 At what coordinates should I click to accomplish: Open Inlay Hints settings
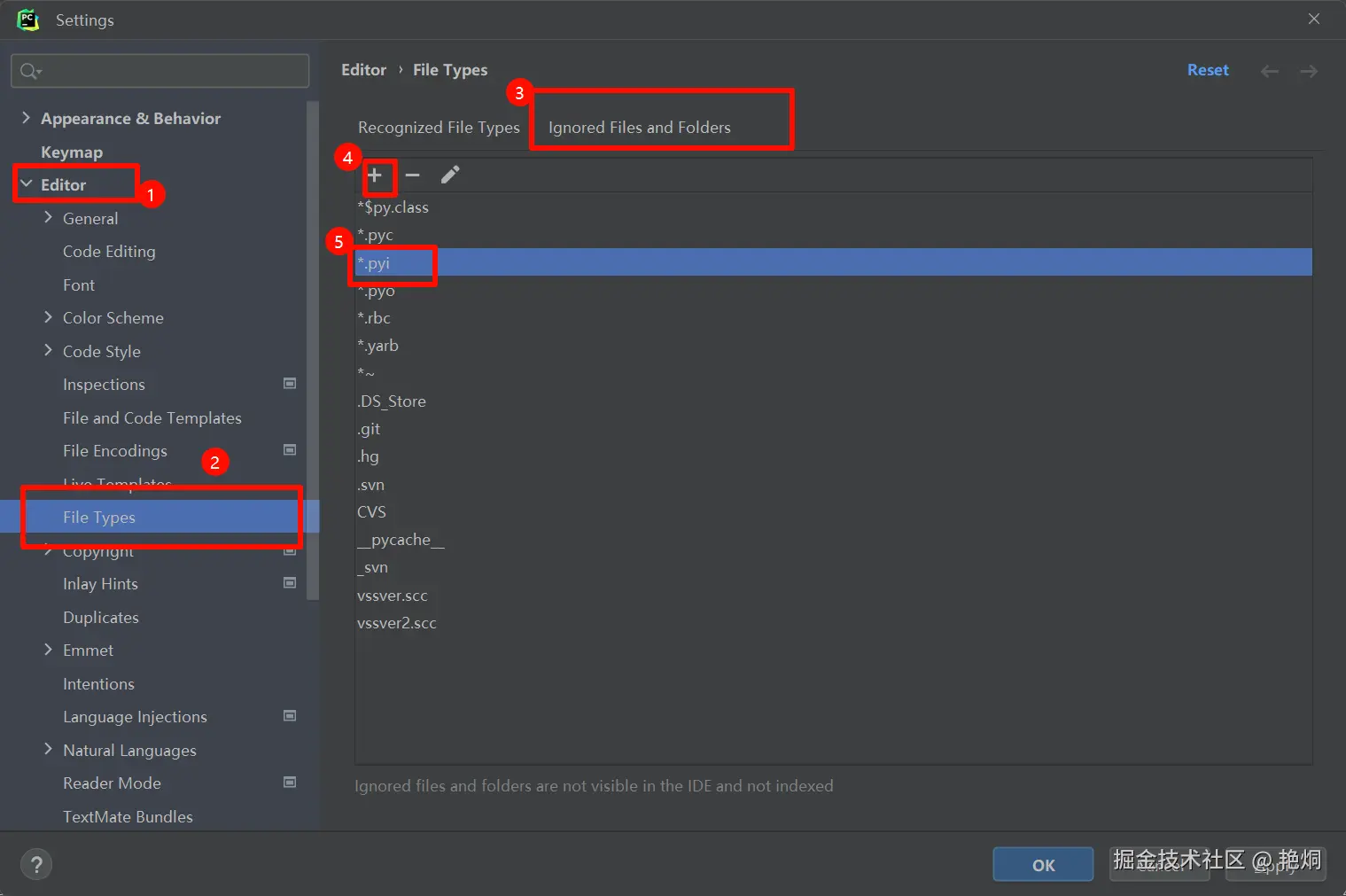pos(100,584)
